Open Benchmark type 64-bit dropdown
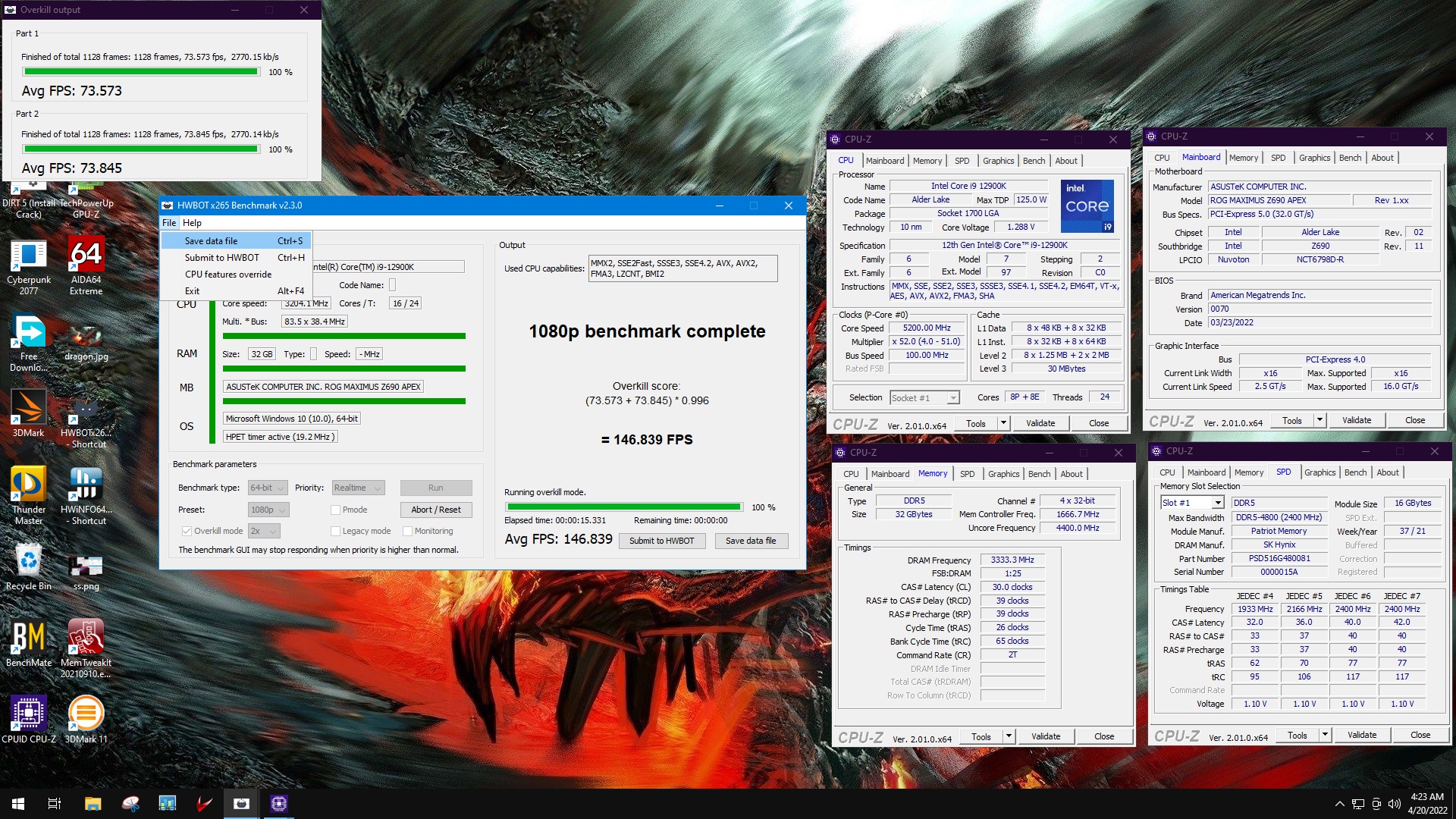Screen dimensions: 1456x819 (x=268, y=488)
